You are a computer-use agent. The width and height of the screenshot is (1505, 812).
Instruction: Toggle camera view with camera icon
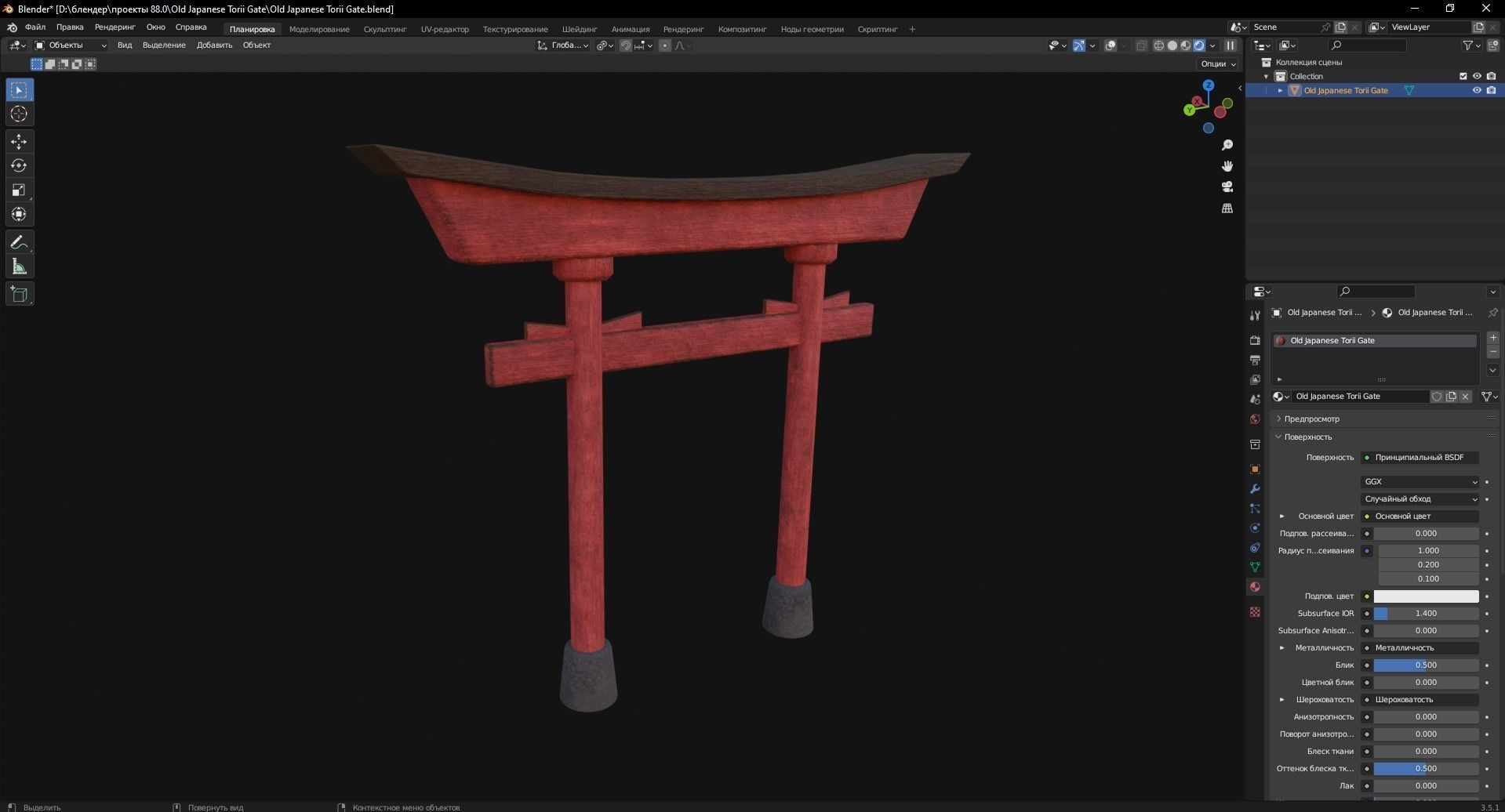click(x=1227, y=187)
